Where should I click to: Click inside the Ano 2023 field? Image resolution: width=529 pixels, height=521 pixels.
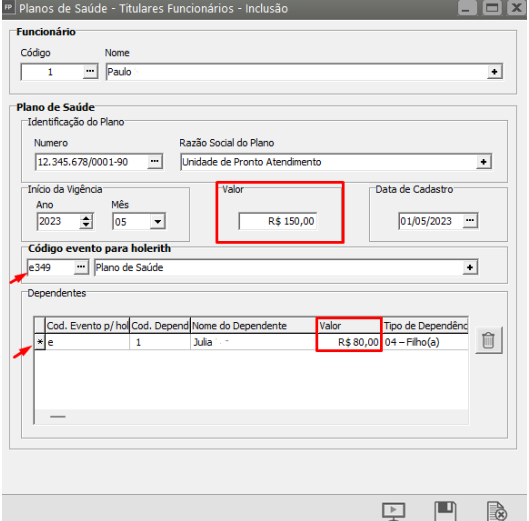59,221
